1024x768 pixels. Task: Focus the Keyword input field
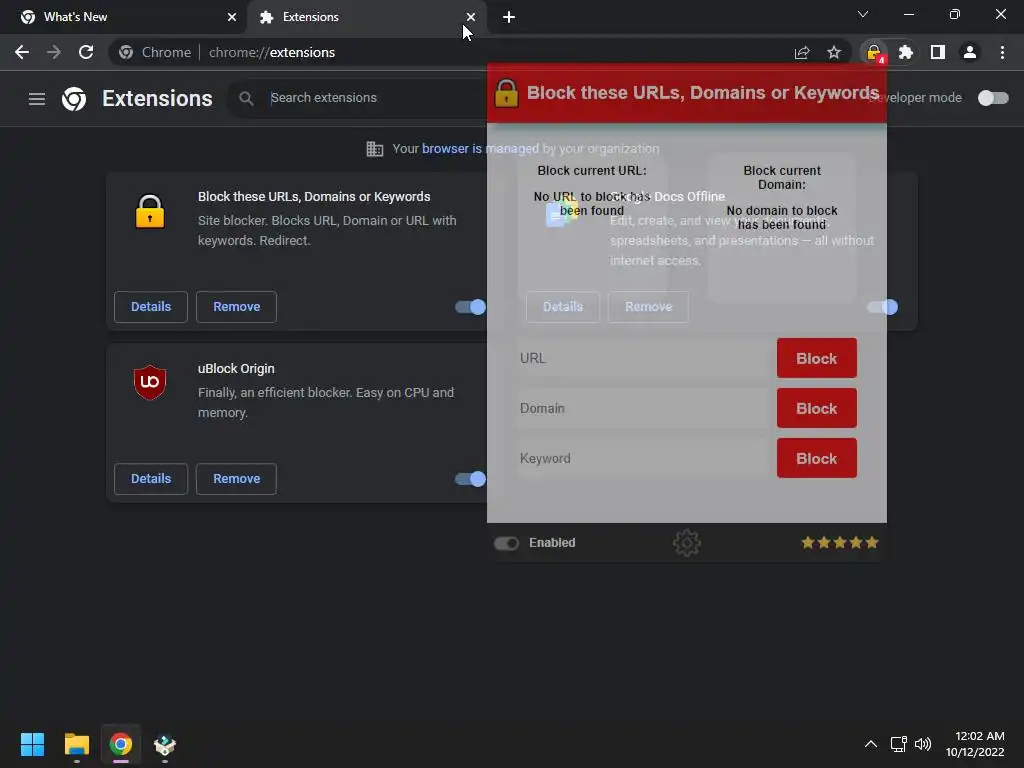click(642, 458)
